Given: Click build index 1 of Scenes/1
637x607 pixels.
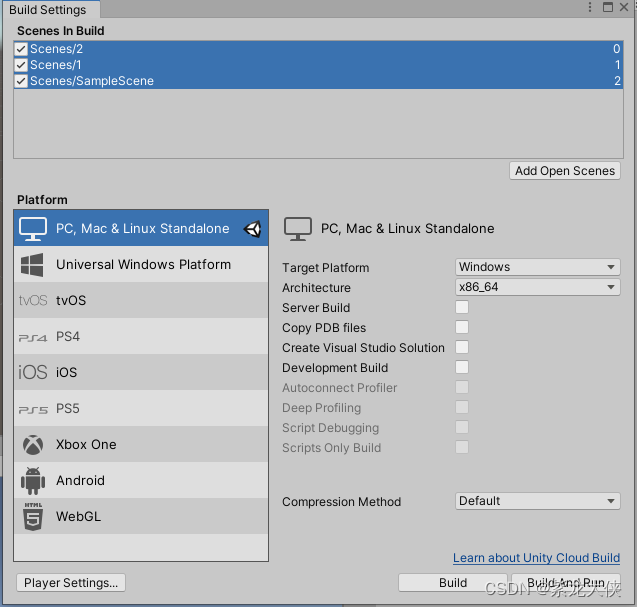Looking at the screenshot, I should coord(617,65).
